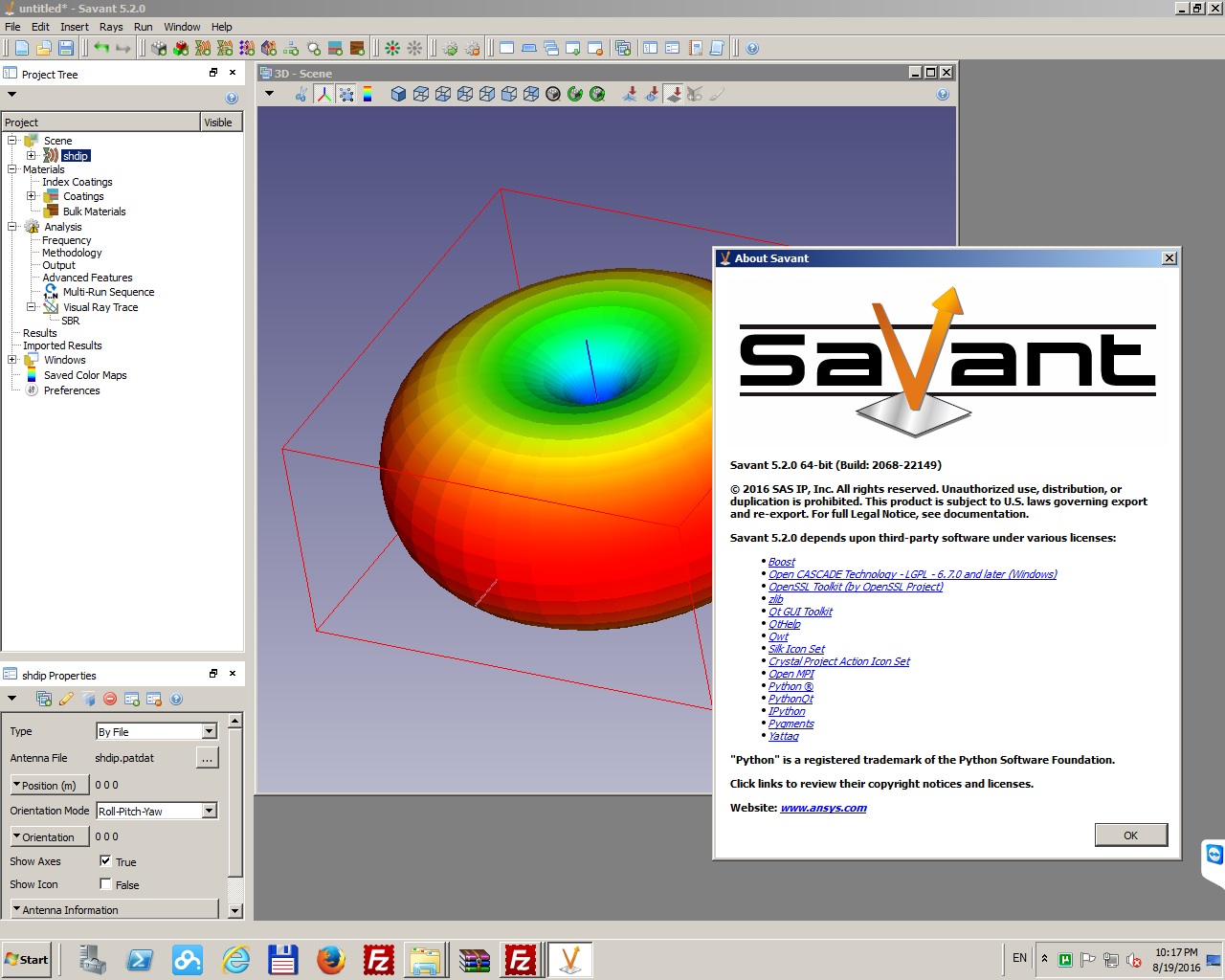The width and height of the screenshot is (1225, 980).
Task: Toggle the Show Axes checkbox
Action: pyautogui.click(x=105, y=860)
